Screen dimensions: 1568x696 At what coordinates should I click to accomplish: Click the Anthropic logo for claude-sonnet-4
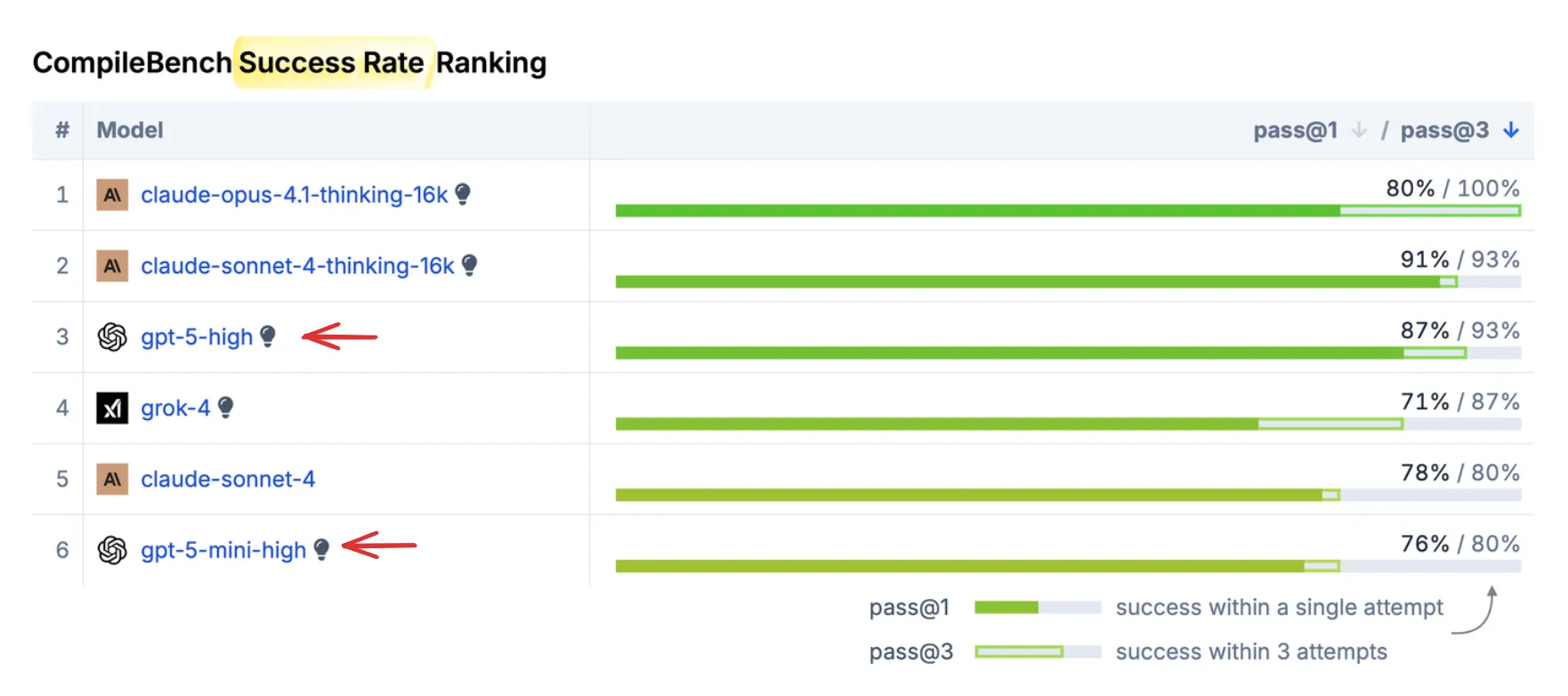coord(112,479)
